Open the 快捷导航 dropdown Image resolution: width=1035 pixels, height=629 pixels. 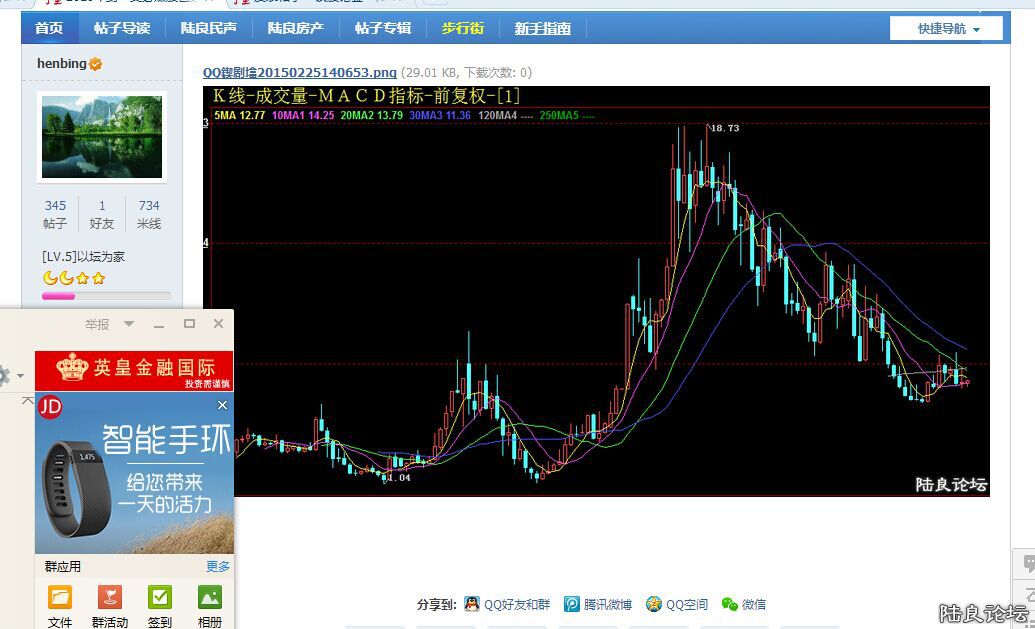click(x=948, y=29)
